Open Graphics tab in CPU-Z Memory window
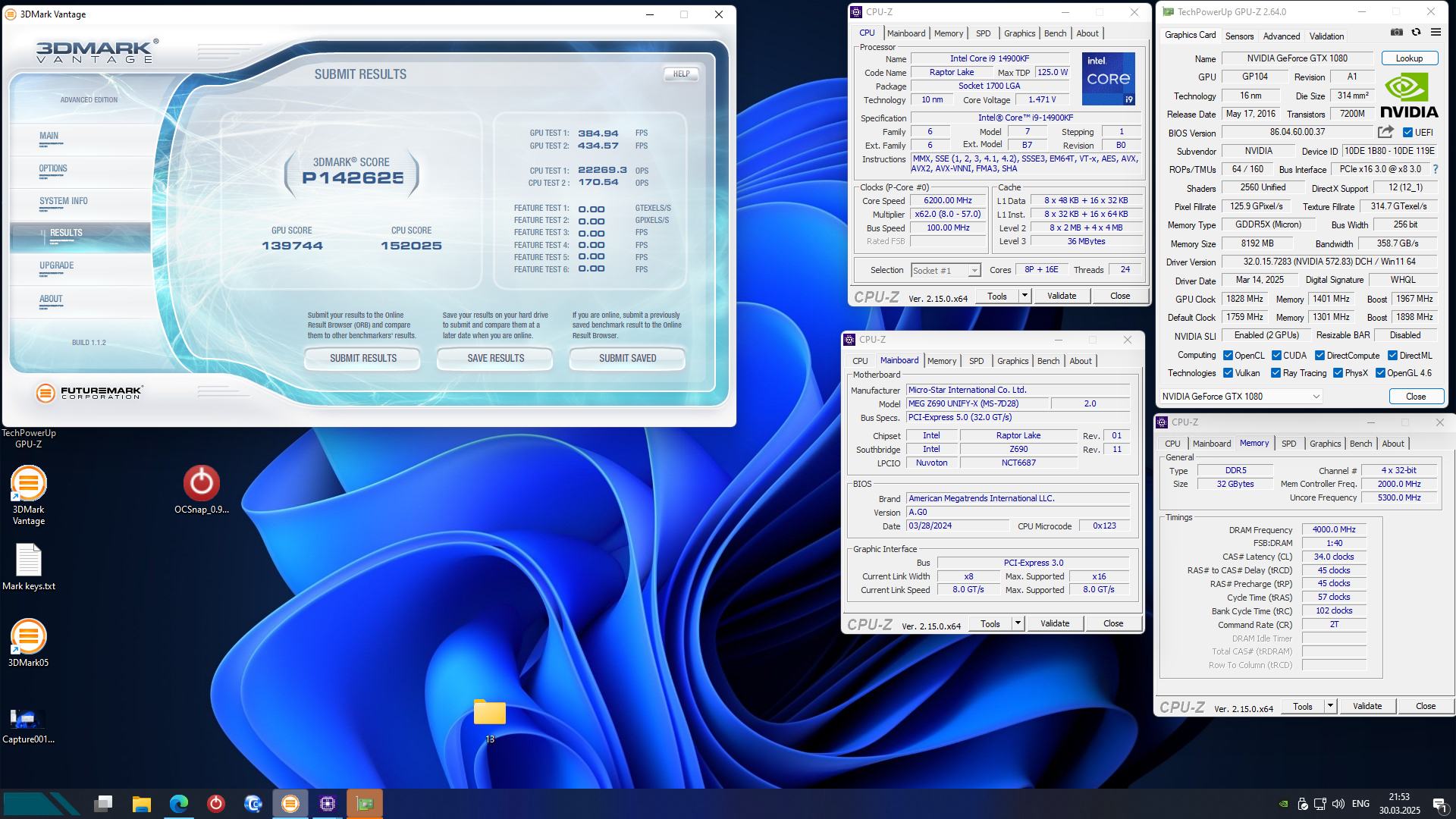Screen dimensions: 1456x819 pos(1325,444)
